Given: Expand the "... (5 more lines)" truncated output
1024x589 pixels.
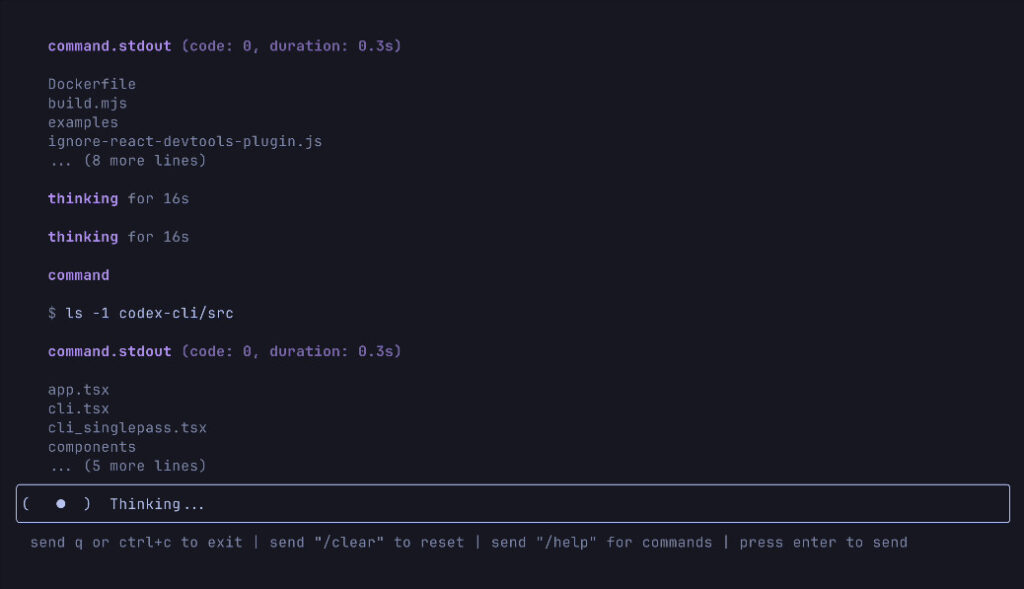Looking at the screenshot, I should (127, 466).
